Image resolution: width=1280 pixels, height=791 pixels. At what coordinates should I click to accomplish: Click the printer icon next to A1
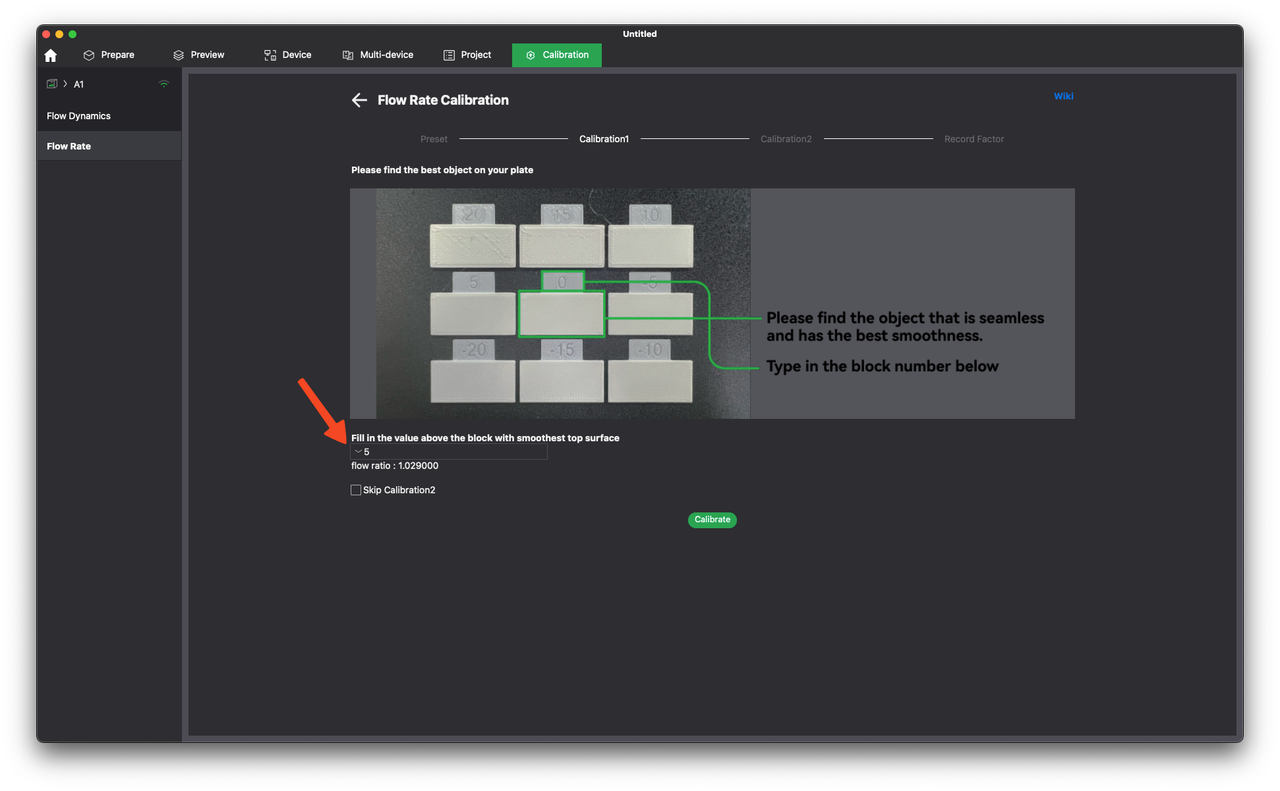[x=52, y=84]
